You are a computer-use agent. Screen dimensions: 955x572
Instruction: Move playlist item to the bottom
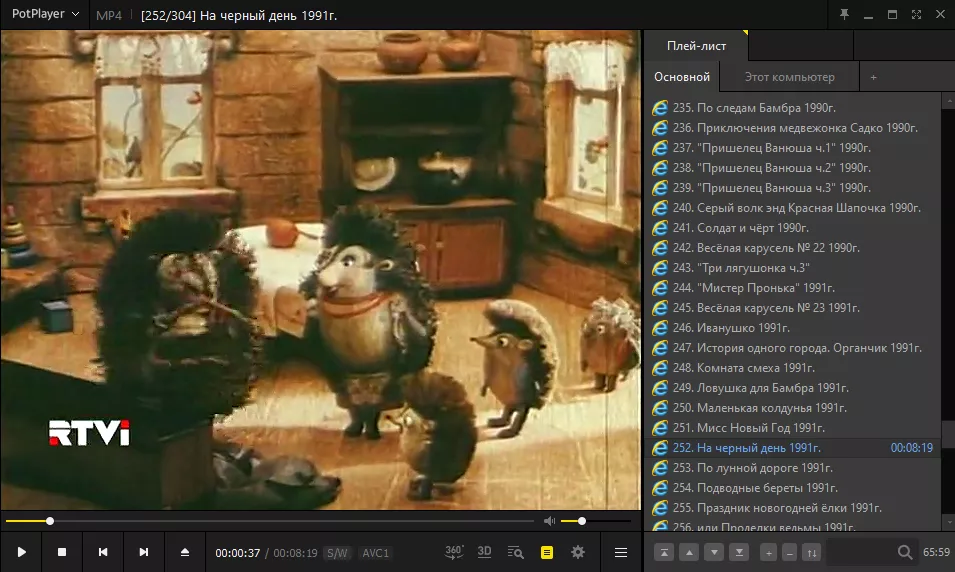(739, 553)
